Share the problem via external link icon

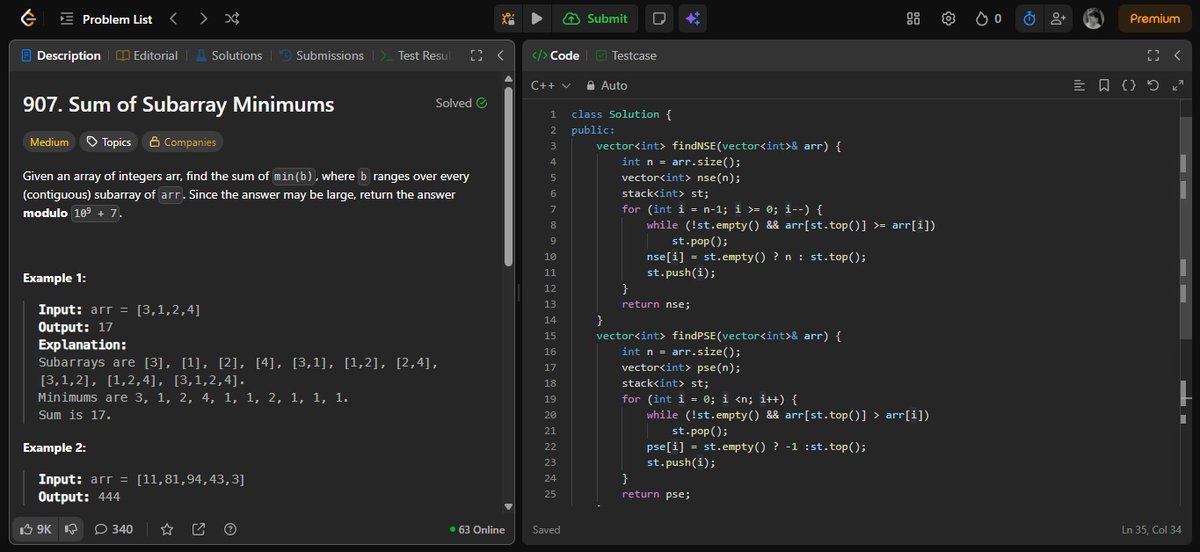tap(198, 529)
